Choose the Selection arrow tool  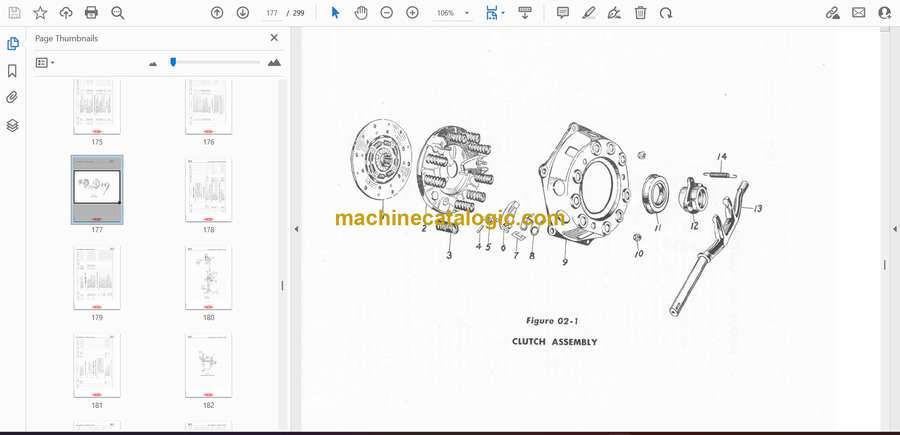tap(336, 13)
